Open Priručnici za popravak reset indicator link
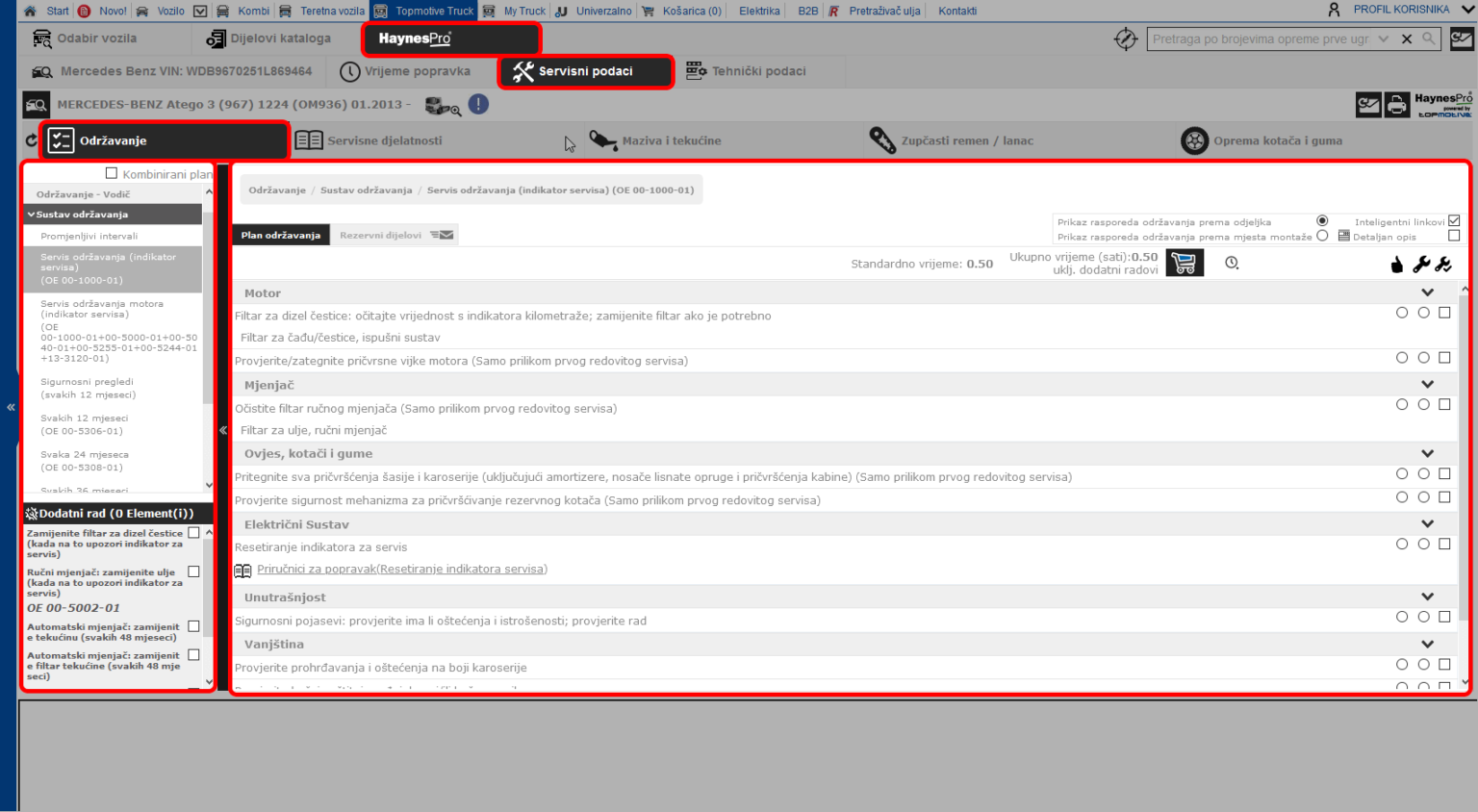This screenshot has width=1478, height=812. [x=402, y=570]
